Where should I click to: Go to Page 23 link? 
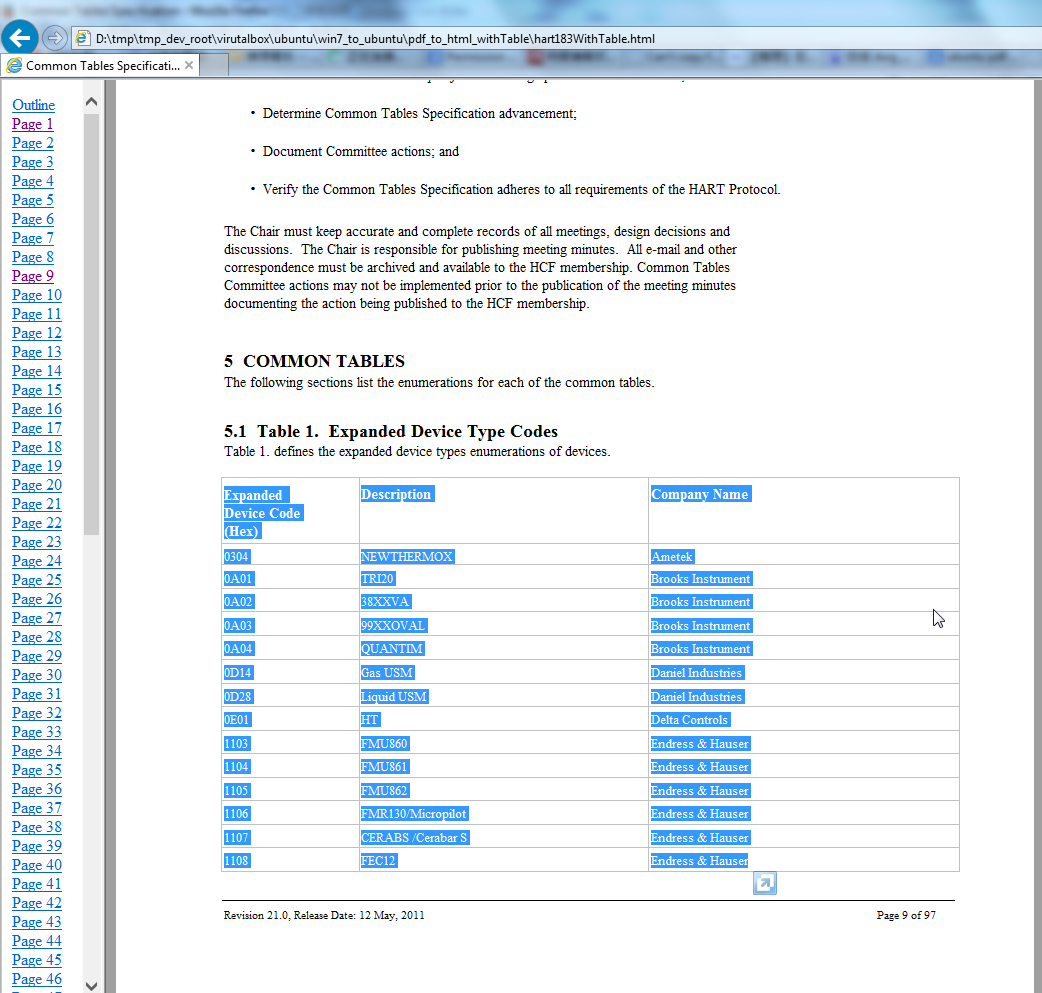point(37,542)
